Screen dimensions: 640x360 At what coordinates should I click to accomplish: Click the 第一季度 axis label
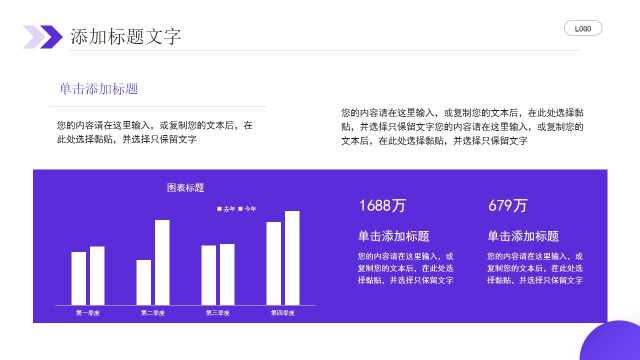[x=88, y=313]
